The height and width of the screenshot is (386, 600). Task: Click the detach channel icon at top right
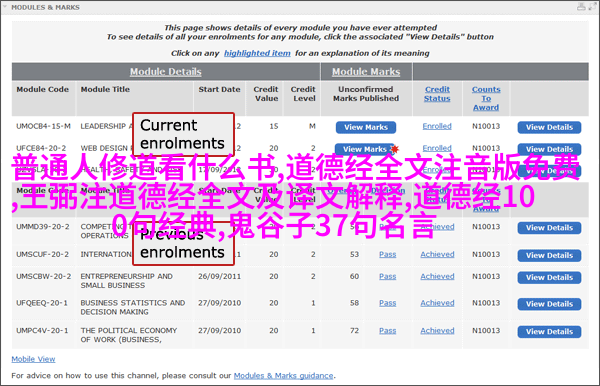point(594,7)
